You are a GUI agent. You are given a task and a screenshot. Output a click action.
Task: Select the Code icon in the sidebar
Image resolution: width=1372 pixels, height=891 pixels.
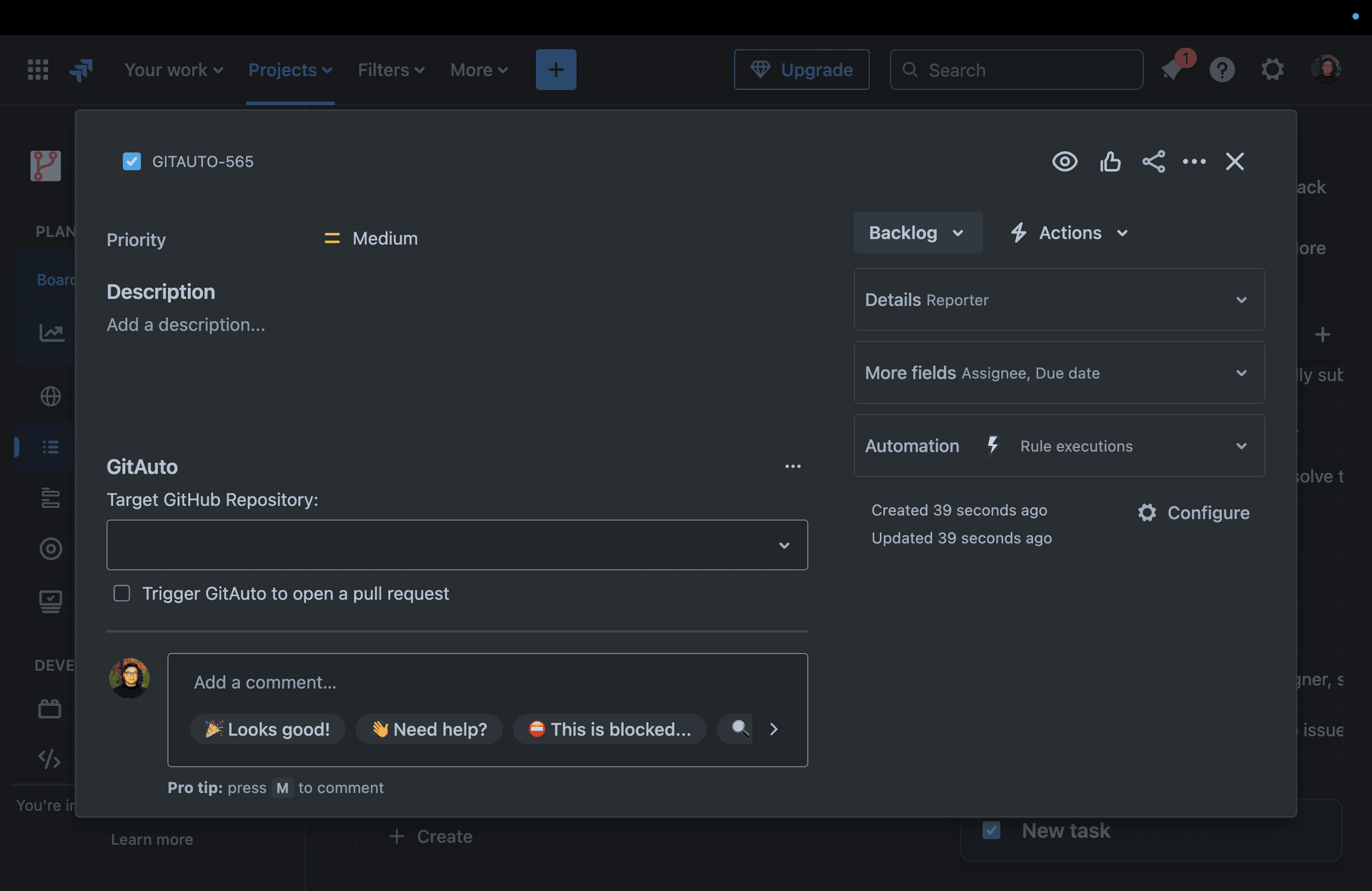(49, 760)
